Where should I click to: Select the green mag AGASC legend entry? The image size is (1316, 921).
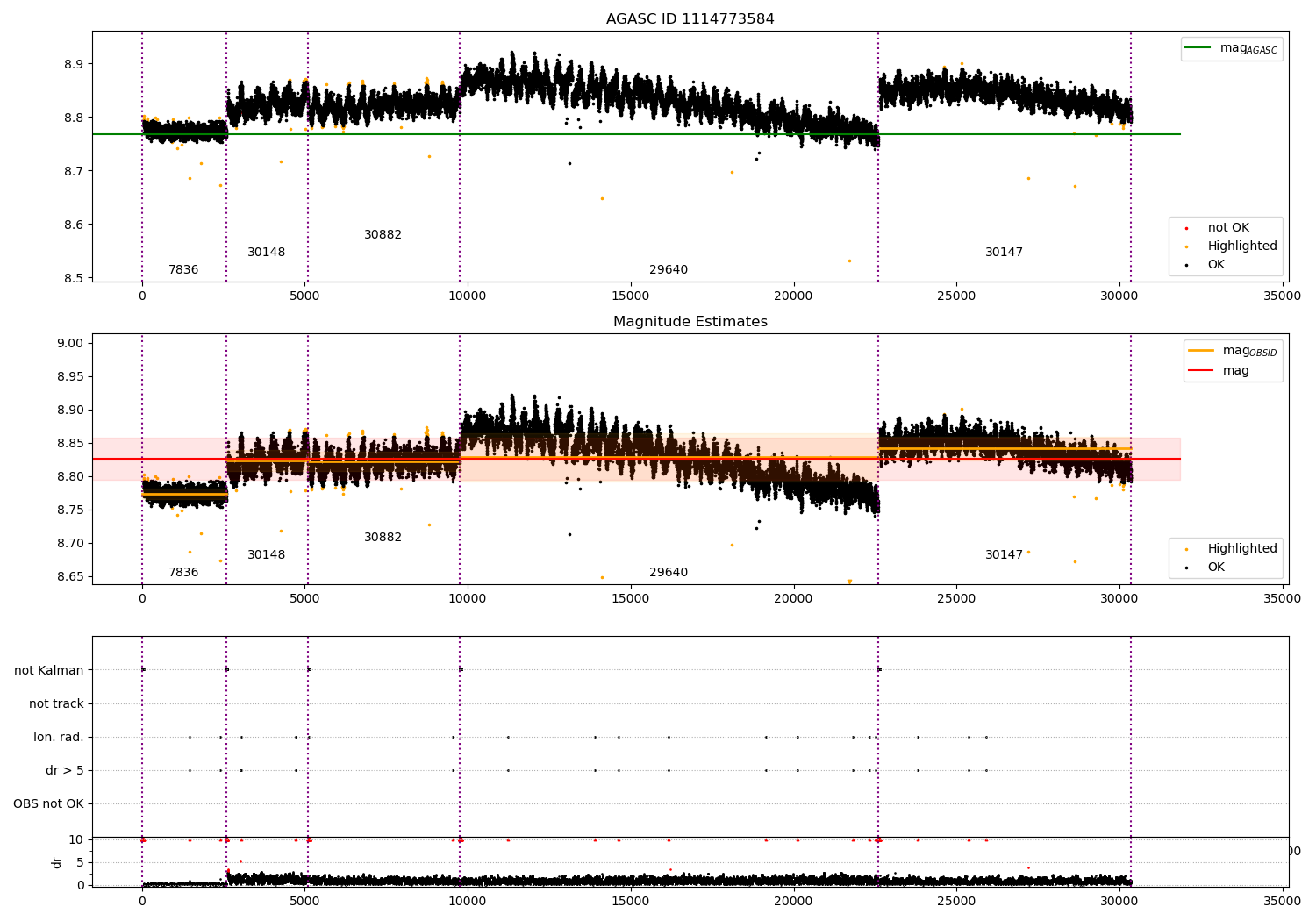[x=1231, y=48]
